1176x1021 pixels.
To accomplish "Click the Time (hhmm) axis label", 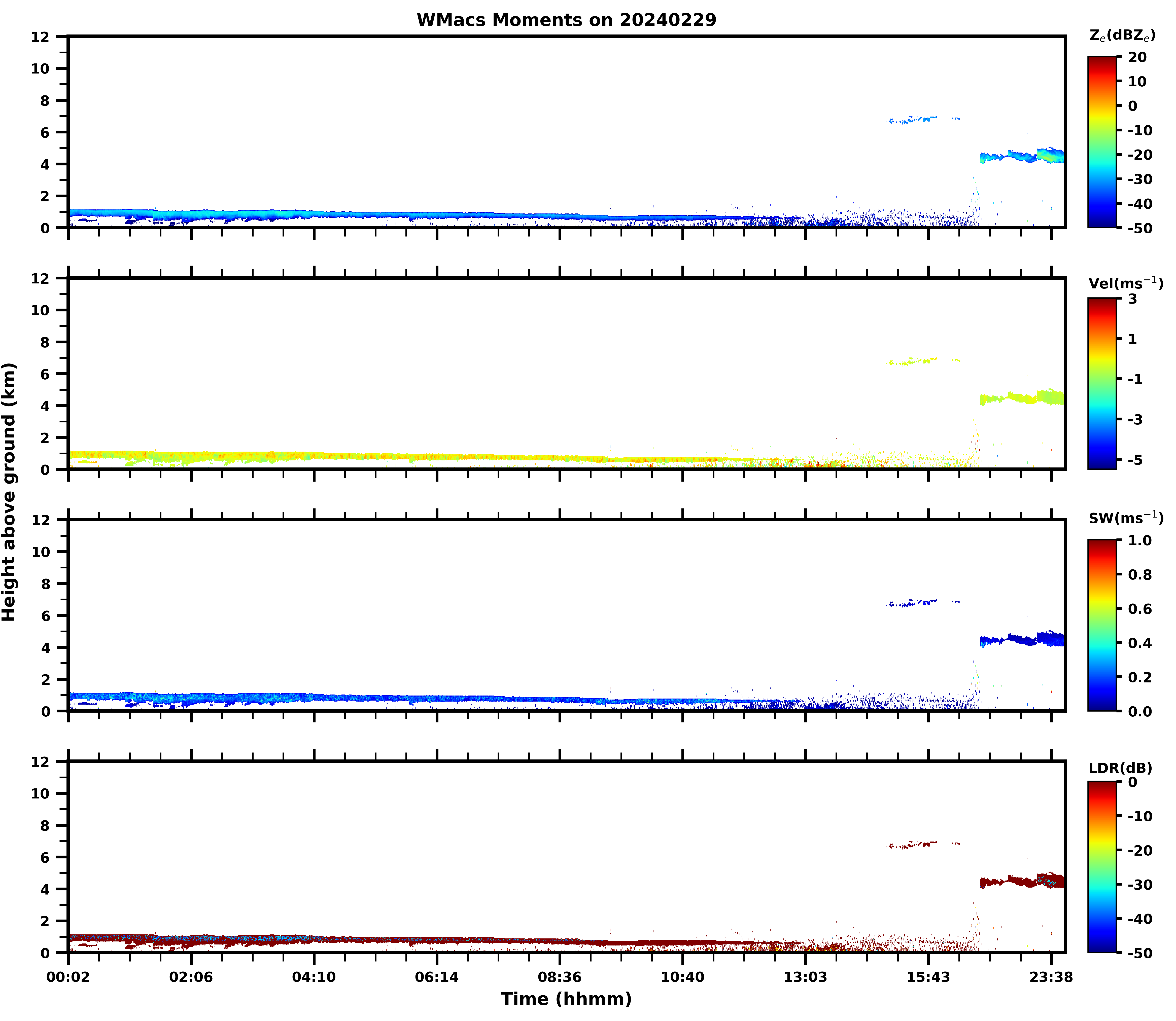I will coord(566,999).
